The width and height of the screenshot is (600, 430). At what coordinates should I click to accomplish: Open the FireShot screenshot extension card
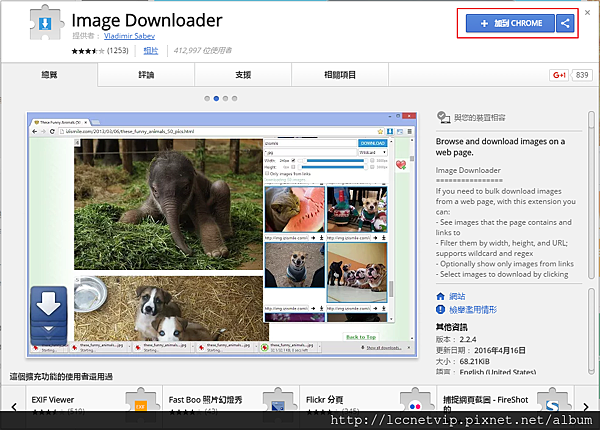click(x=505, y=401)
